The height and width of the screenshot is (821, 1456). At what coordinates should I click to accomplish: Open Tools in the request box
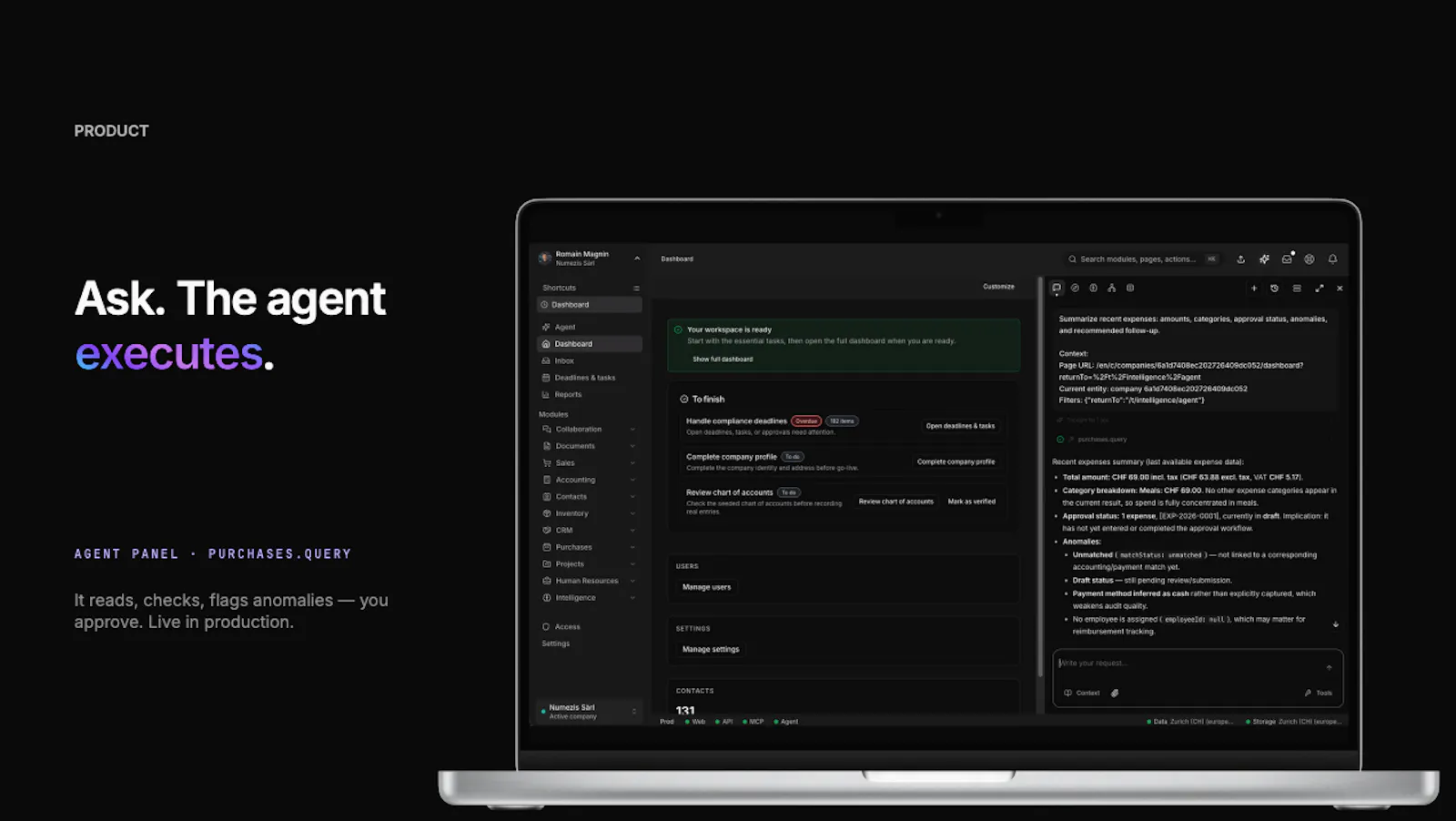1318,693
